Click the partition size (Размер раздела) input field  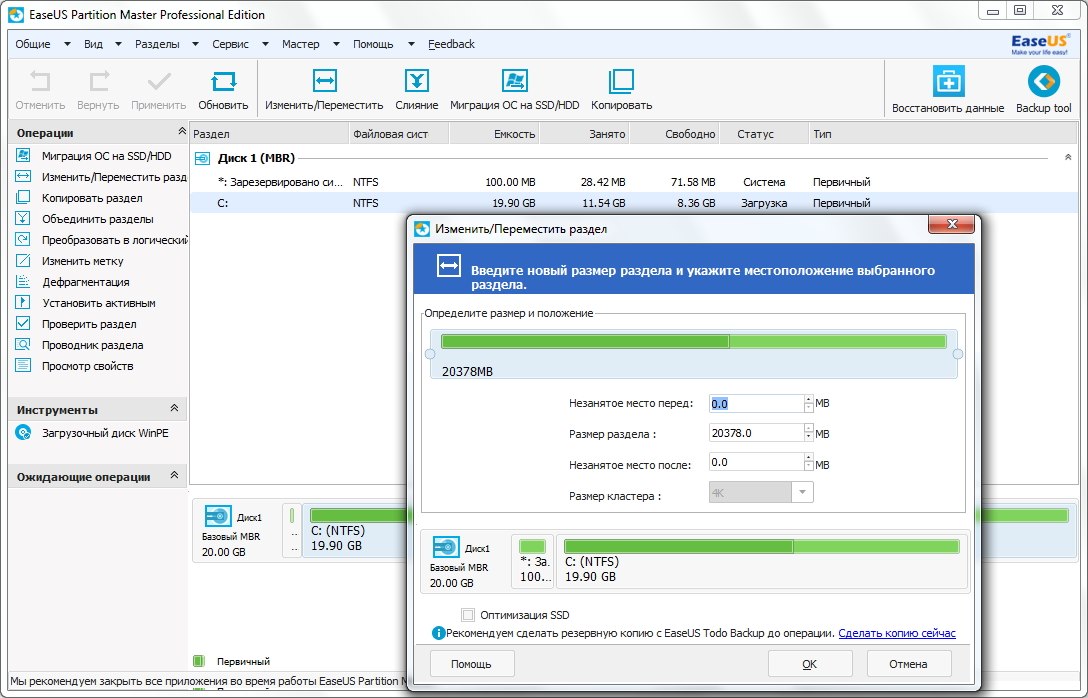click(x=755, y=433)
